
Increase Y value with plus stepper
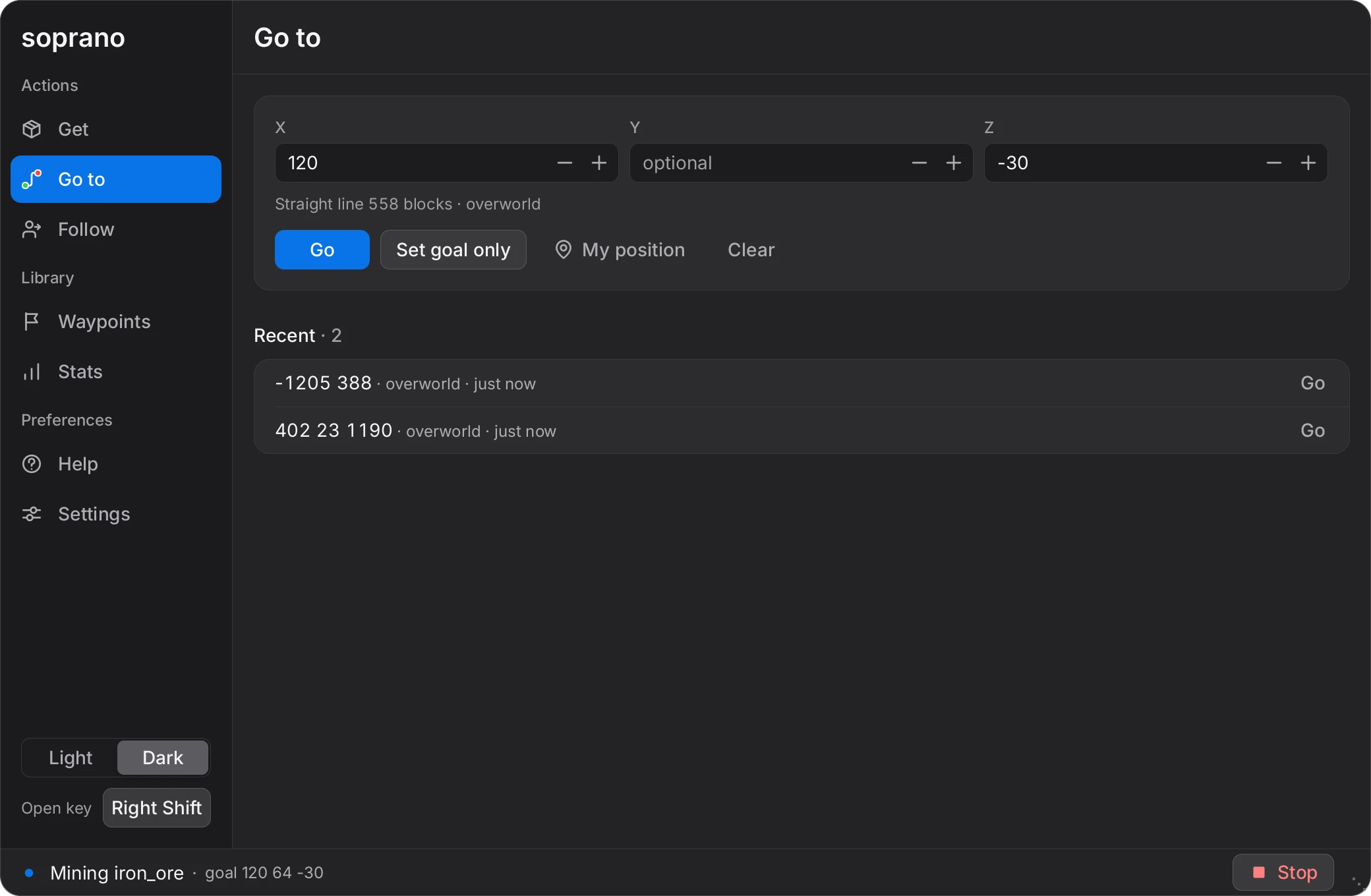click(x=954, y=163)
